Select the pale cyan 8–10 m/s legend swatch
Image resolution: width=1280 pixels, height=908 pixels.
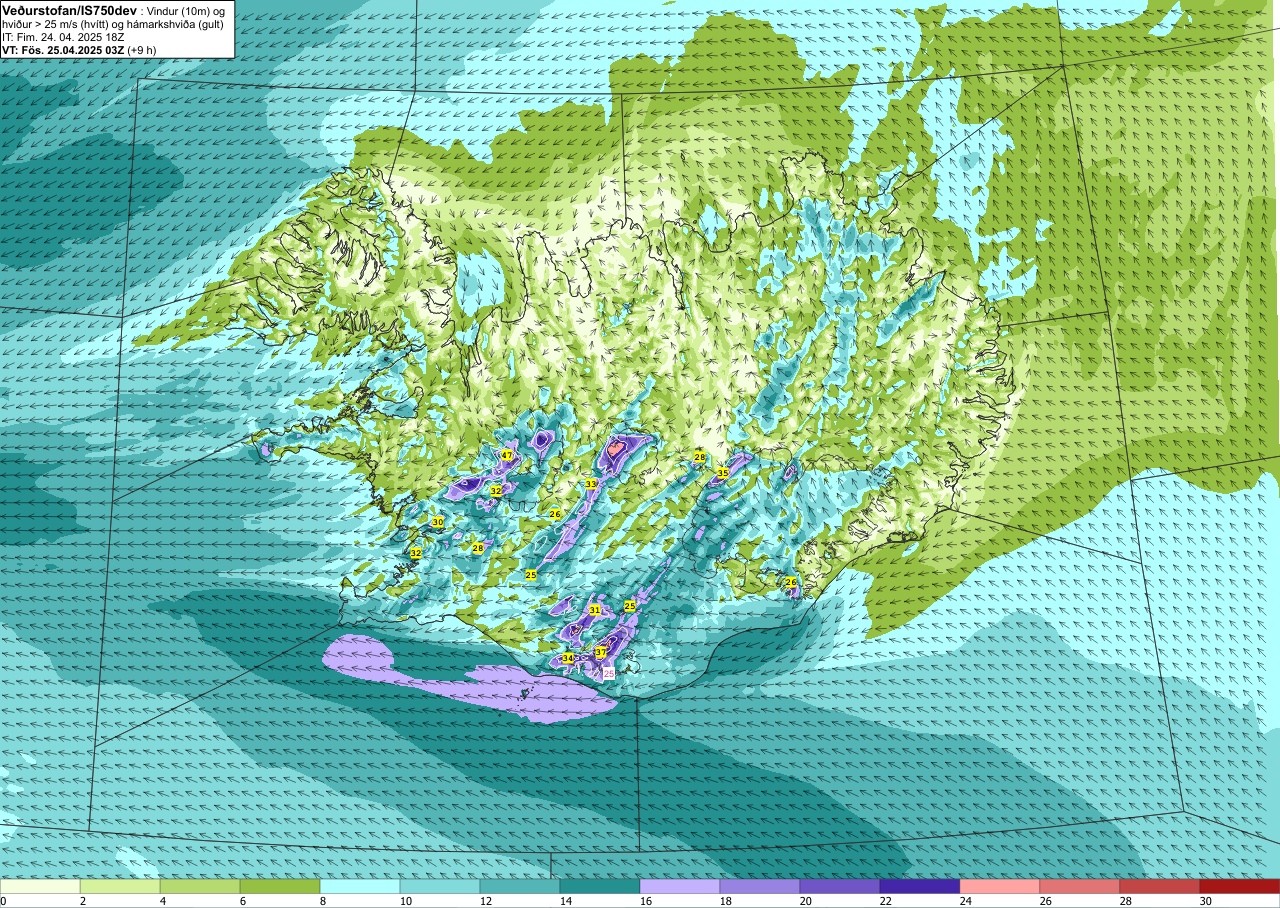[x=360, y=886]
